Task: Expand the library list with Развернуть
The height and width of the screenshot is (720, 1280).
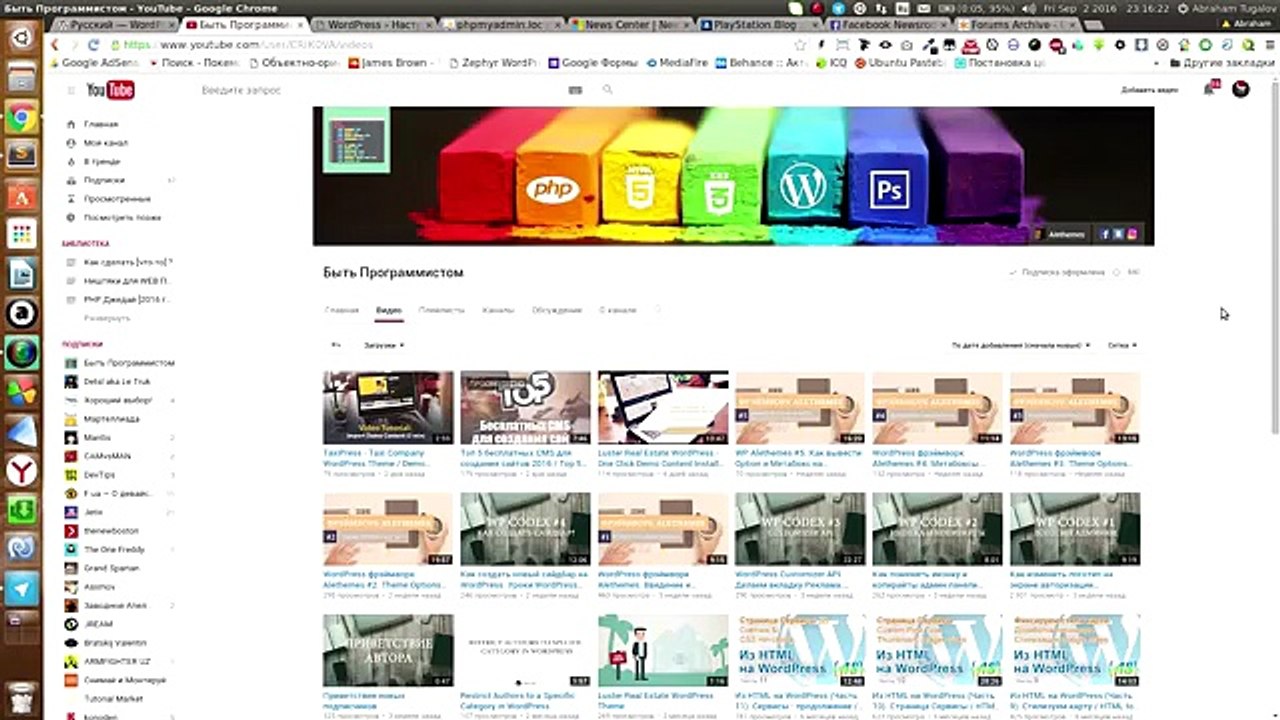Action: (107, 318)
